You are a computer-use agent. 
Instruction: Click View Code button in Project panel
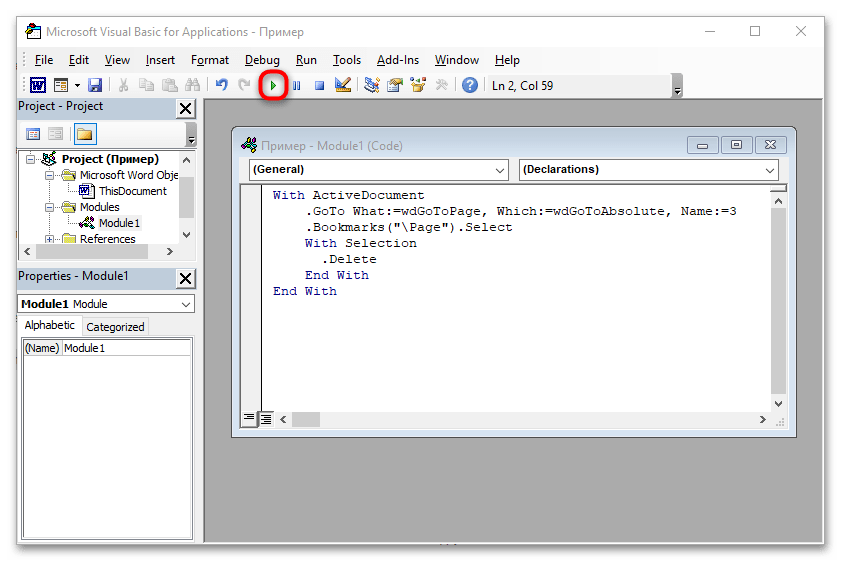(33, 134)
